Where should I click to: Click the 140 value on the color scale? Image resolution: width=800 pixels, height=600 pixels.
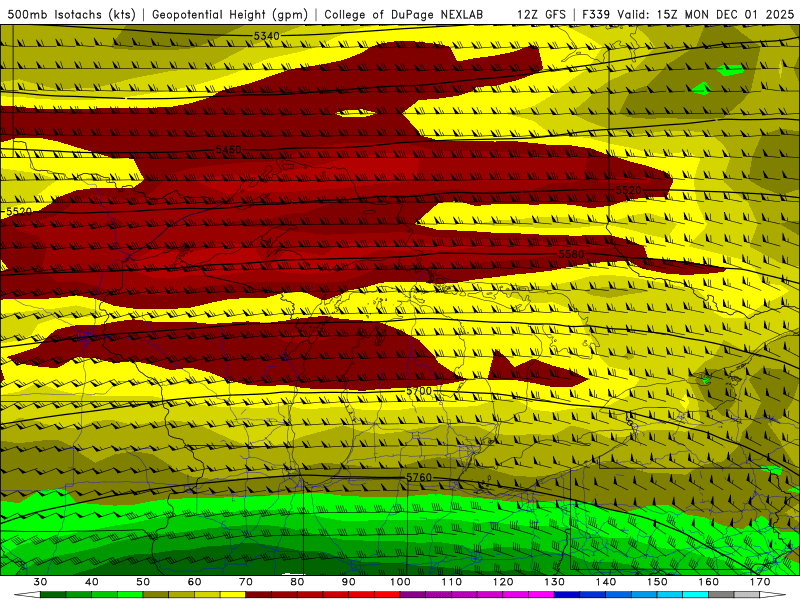(x=606, y=582)
